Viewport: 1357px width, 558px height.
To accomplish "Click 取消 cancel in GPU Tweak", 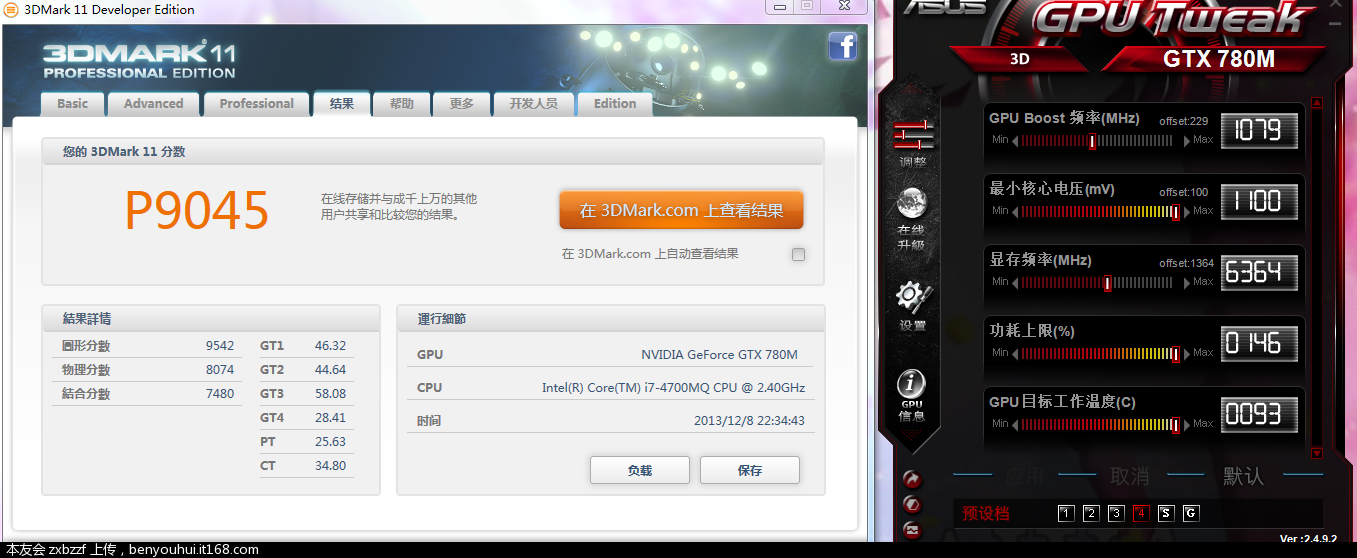I will [1130, 476].
